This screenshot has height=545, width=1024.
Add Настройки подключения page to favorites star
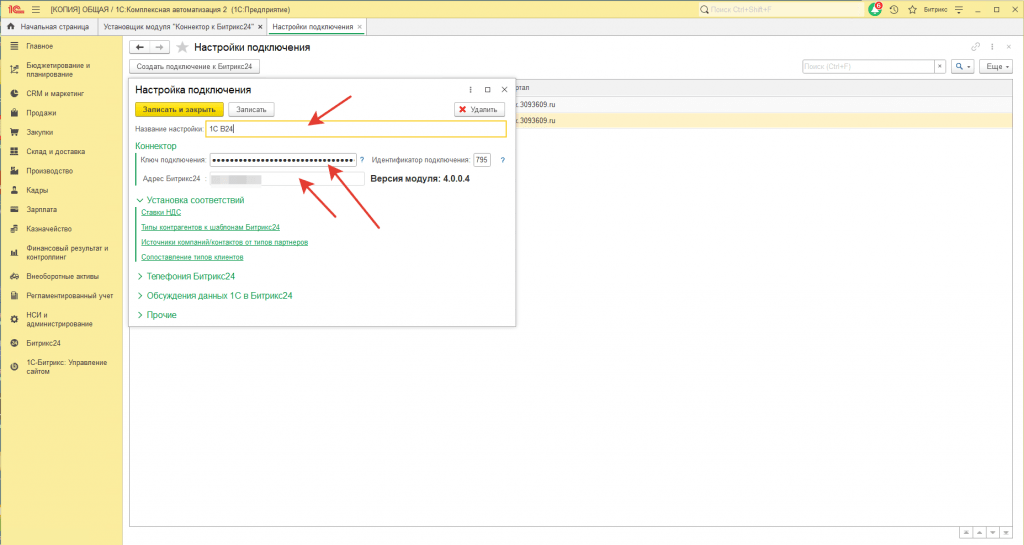point(182,47)
